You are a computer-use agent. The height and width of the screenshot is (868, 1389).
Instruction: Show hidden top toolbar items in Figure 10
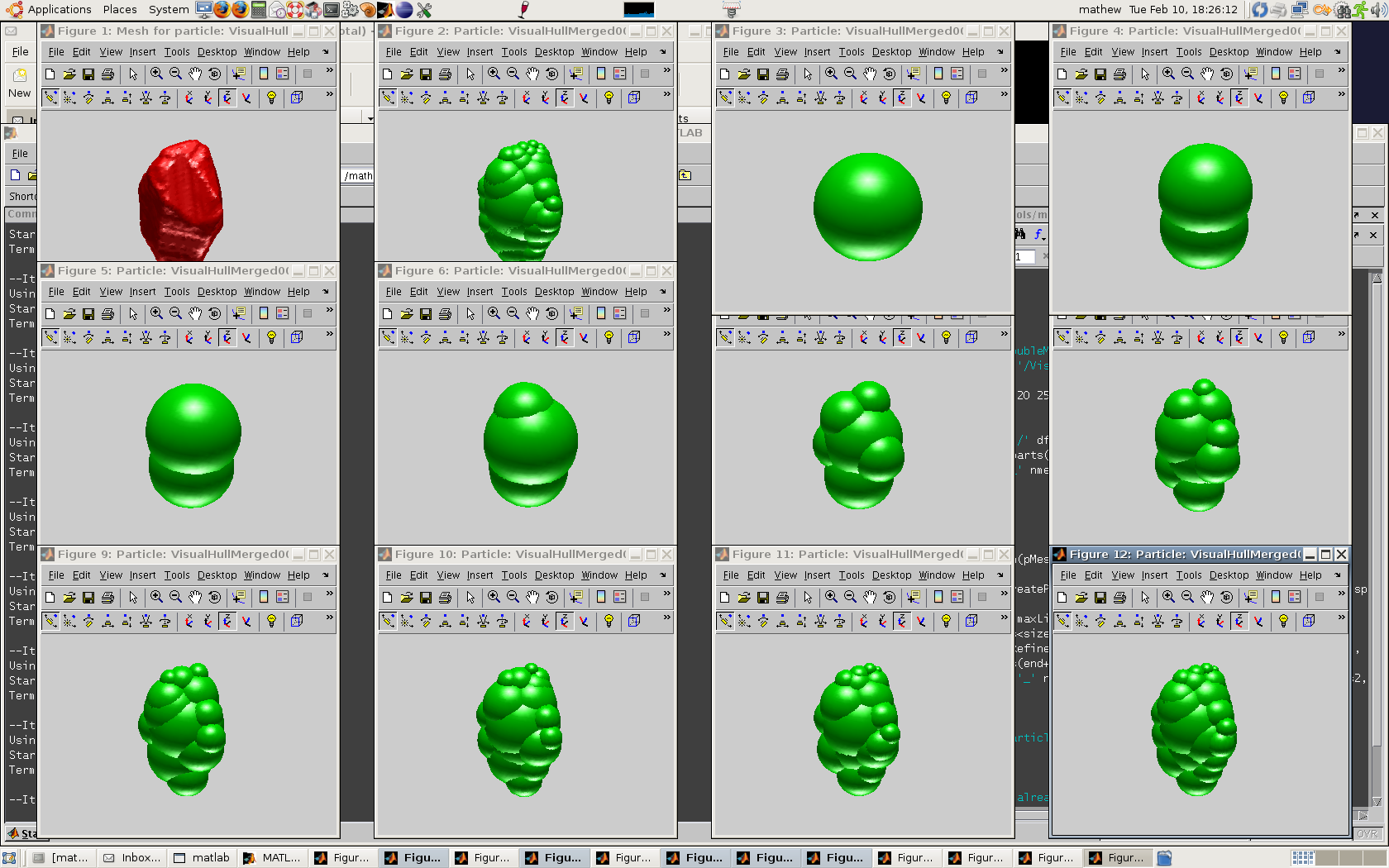pyautogui.click(x=666, y=594)
